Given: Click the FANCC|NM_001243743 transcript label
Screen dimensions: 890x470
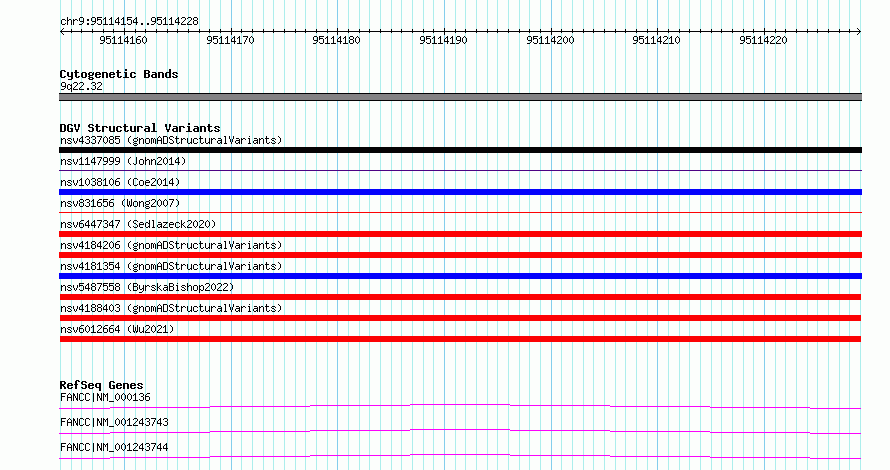Looking at the screenshot, I should (114, 422).
